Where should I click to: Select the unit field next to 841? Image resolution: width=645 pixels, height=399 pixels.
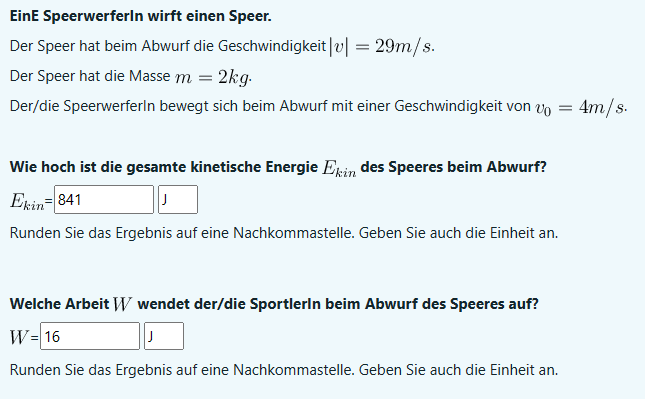click(178, 200)
